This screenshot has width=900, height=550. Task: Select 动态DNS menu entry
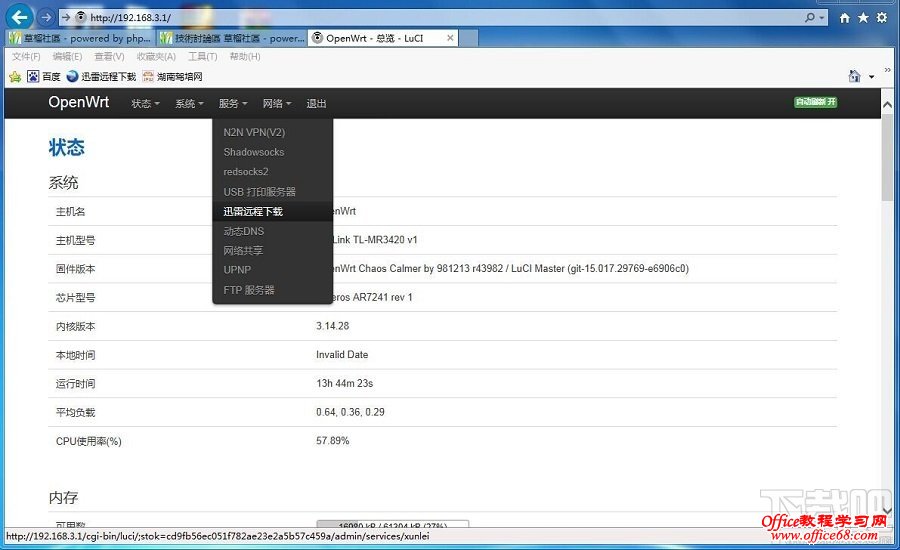coord(273,231)
